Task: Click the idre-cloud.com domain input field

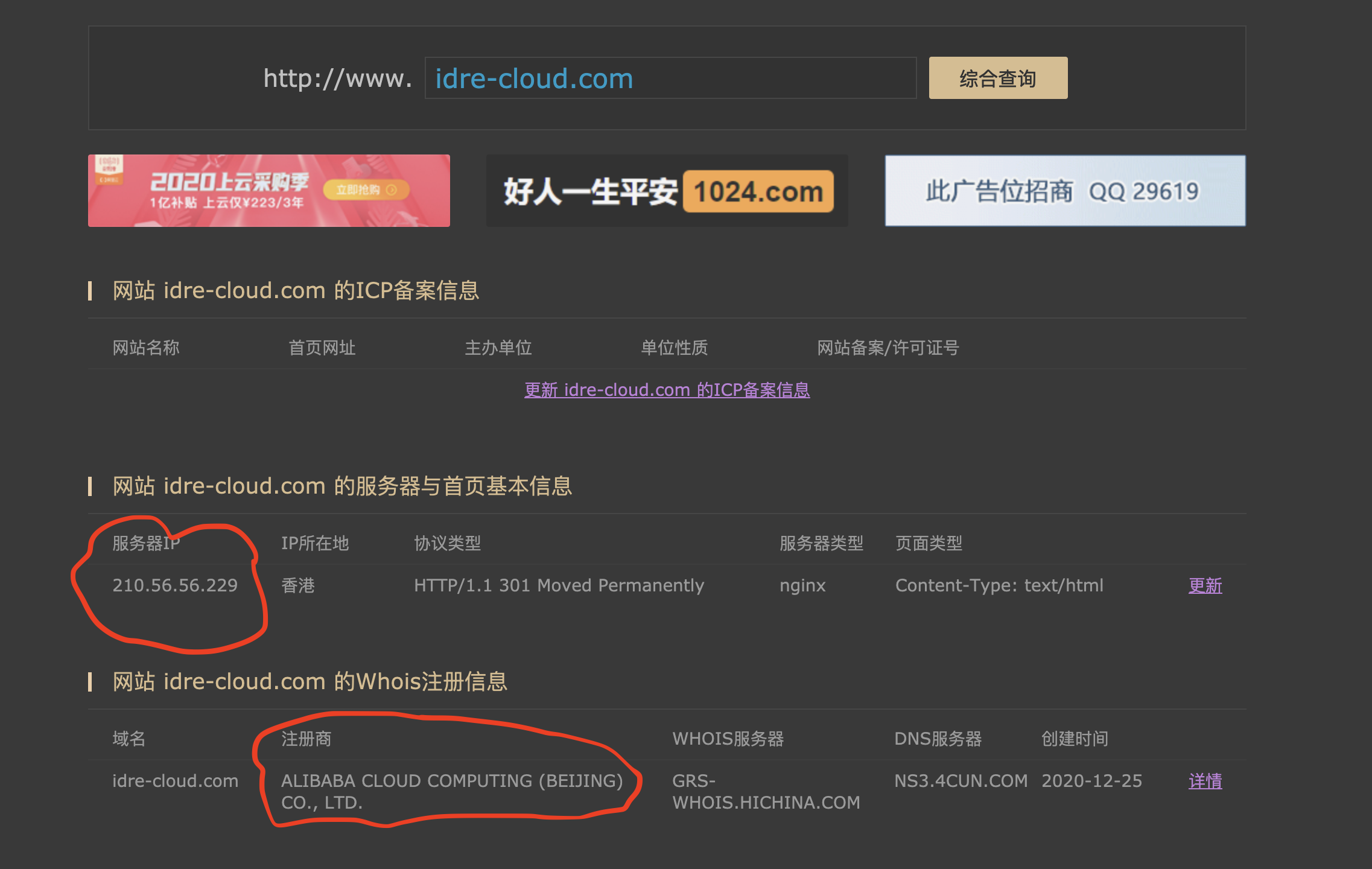Action: tap(670, 78)
